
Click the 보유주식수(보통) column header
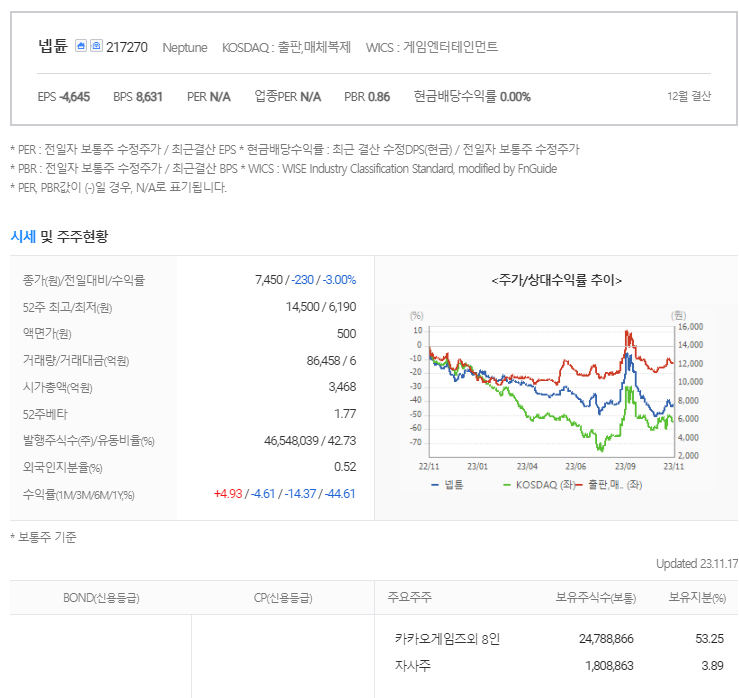click(x=596, y=598)
